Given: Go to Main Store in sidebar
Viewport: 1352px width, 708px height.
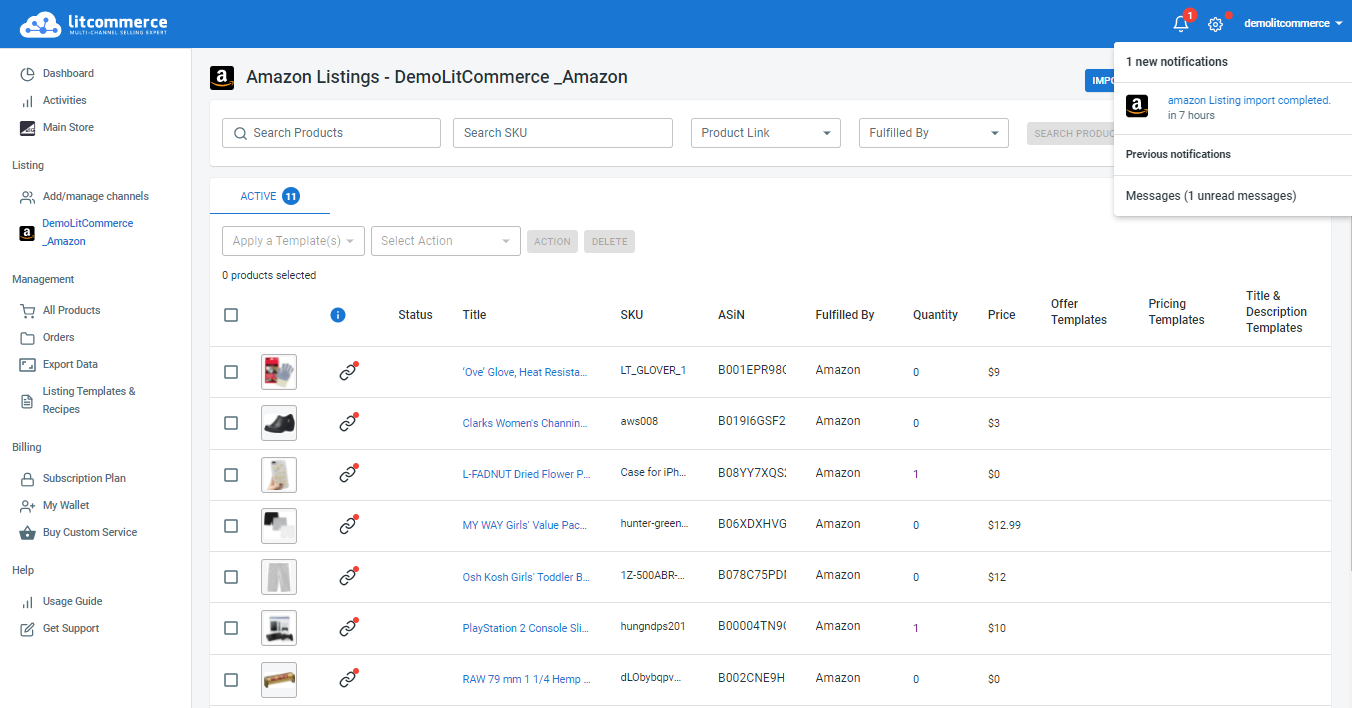Looking at the screenshot, I should point(68,128).
